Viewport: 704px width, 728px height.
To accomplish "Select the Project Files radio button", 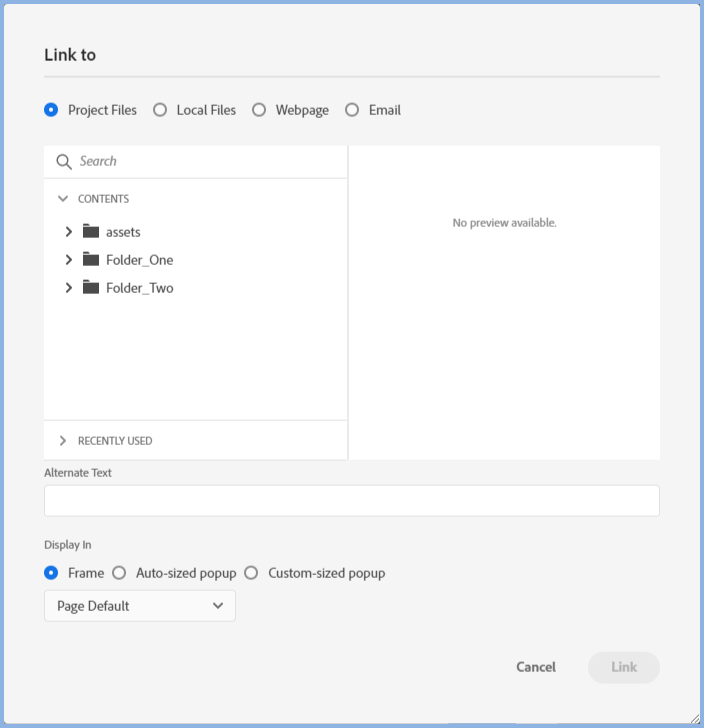I will 51,110.
